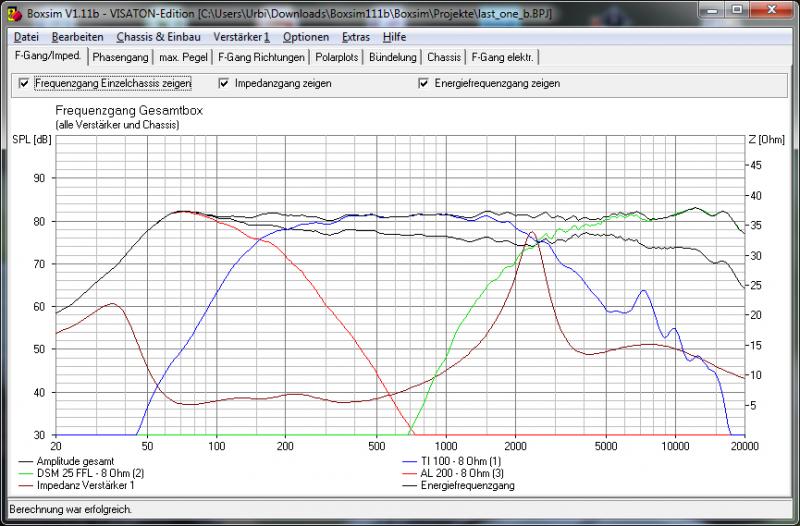Viewport: 800px width, 526px height.
Task: Click the Boxsim application icon in title bar
Action: pyautogui.click(x=15, y=14)
